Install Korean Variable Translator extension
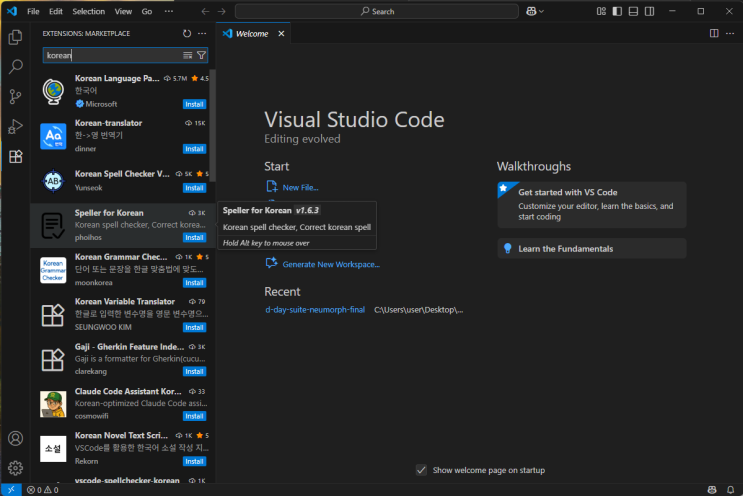 [194, 327]
